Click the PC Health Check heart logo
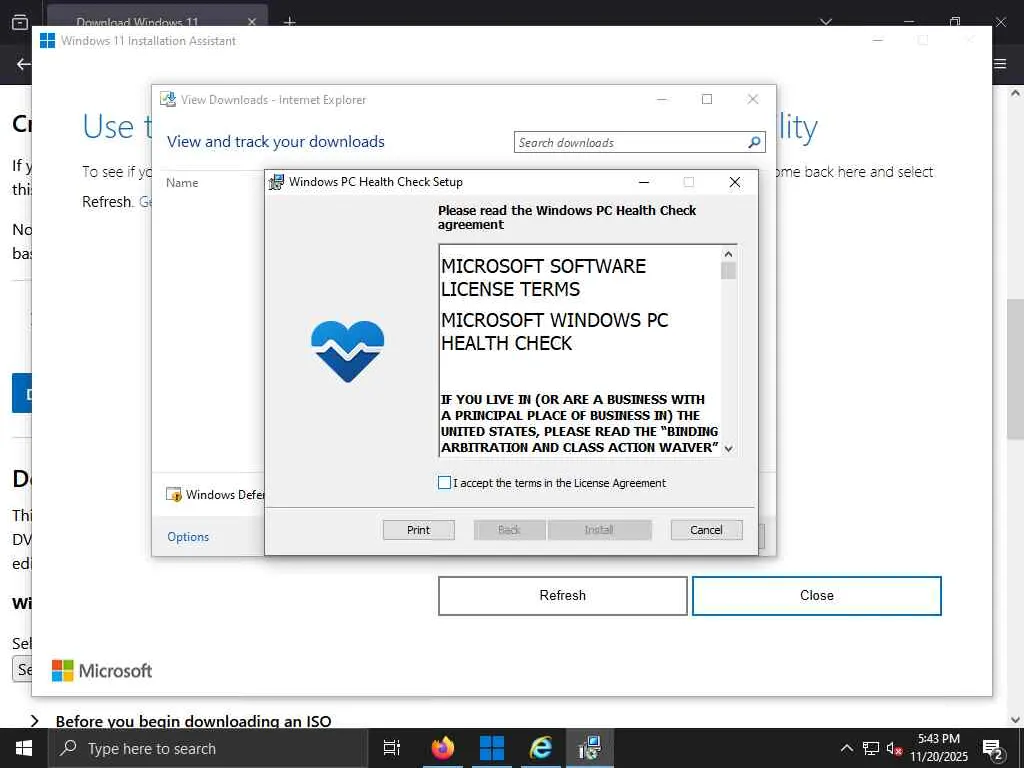This screenshot has height=768, width=1024. click(x=347, y=351)
